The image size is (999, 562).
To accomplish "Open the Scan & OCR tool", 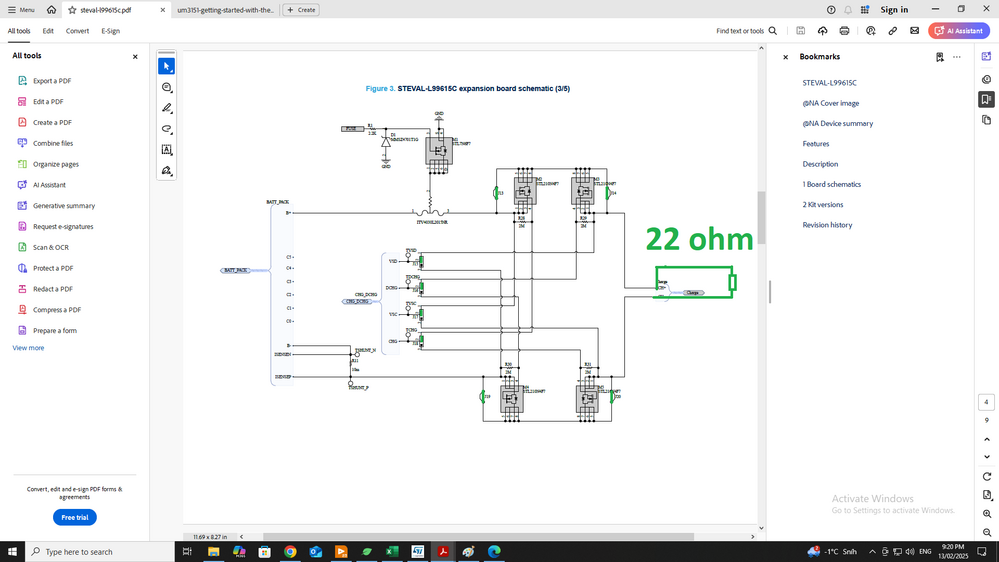I will pos(50,247).
